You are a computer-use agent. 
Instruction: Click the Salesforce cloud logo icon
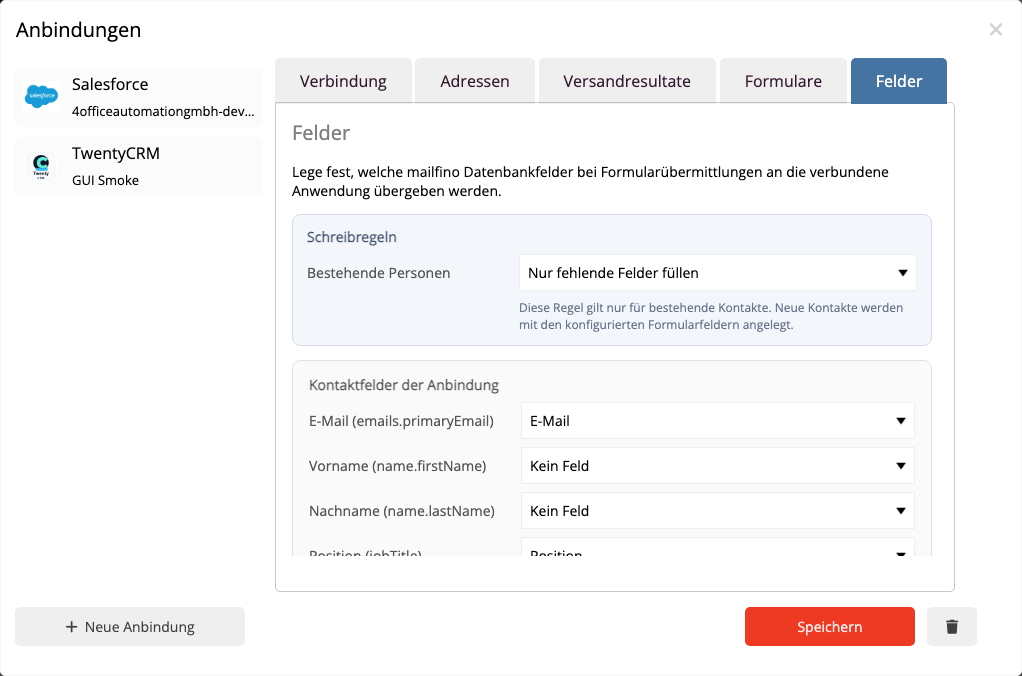click(41, 96)
